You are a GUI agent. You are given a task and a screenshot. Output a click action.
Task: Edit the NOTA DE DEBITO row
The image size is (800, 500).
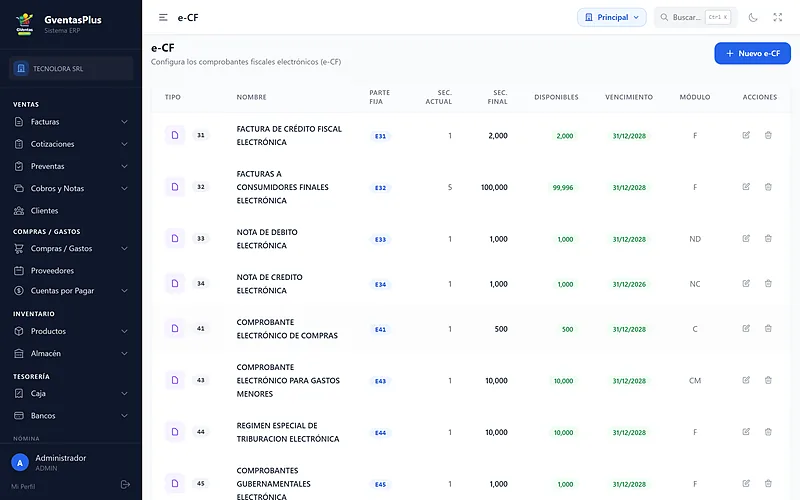pyautogui.click(x=746, y=238)
